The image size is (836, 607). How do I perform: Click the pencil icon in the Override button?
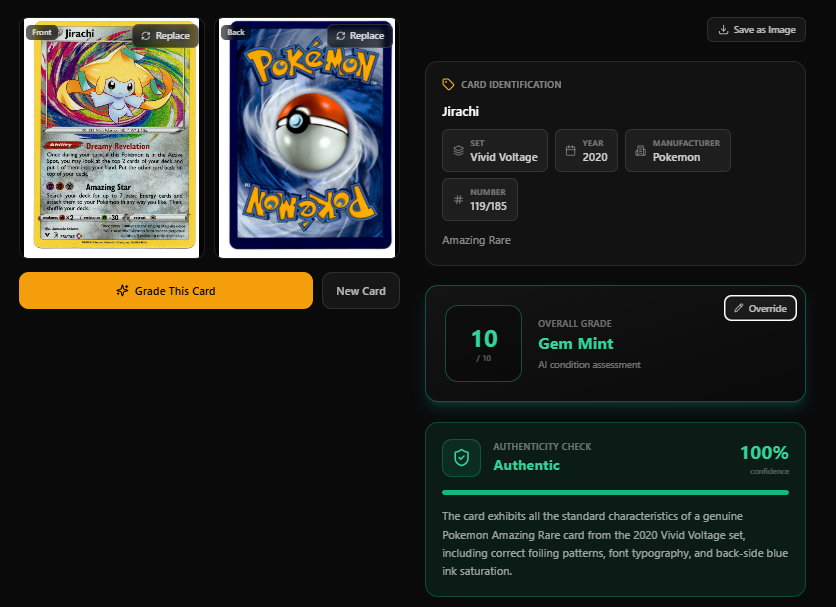pos(738,308)
